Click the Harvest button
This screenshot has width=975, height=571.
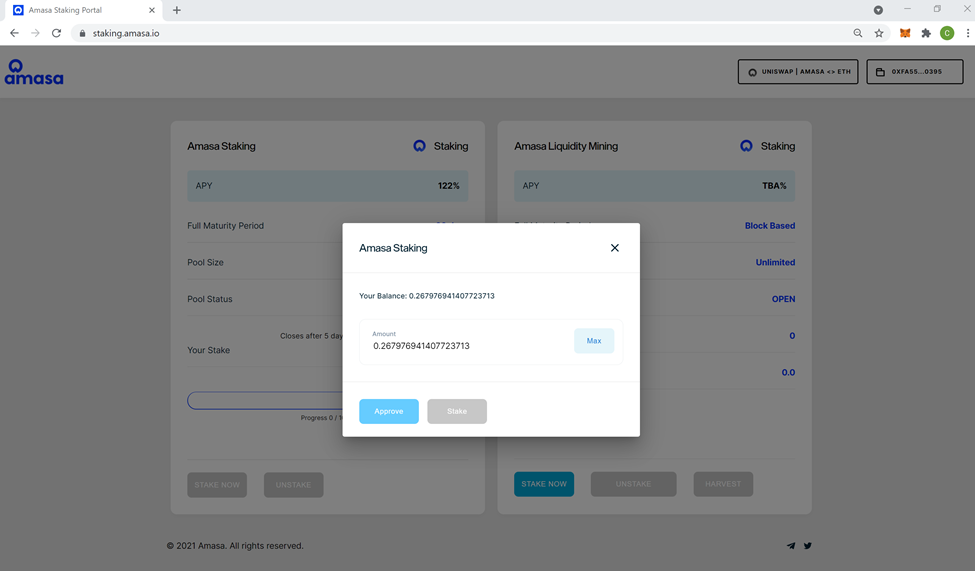tap(723, 484)
